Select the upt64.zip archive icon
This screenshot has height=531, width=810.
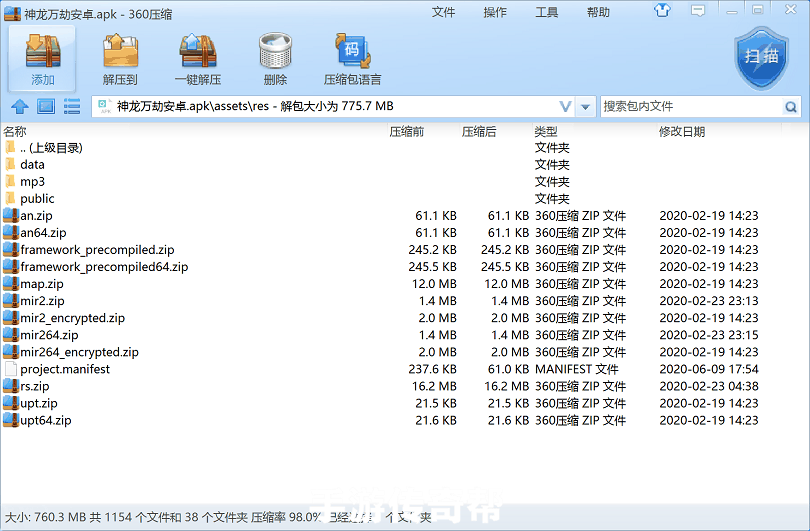coord(11,420)
